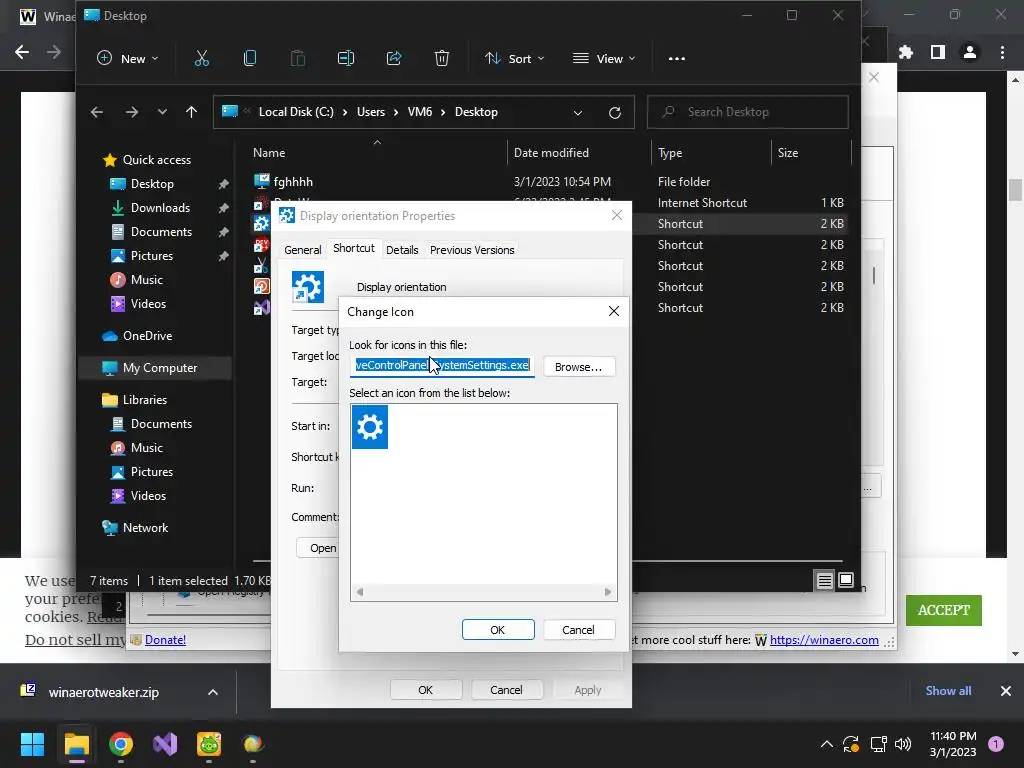This screenshot has height=768, width=1024.
Task: Click the Share icon in Explorer toolbar
Action: click(394, 58)
